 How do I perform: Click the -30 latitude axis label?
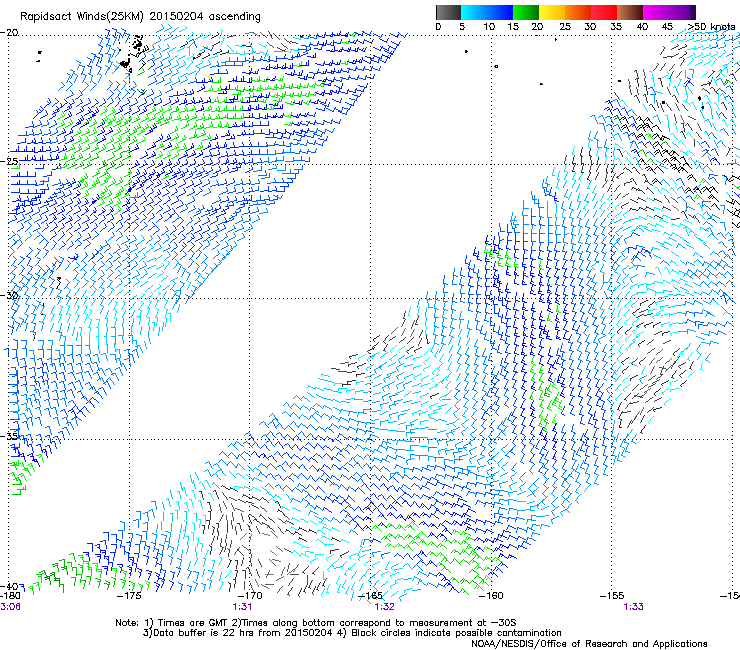pyautogui.click(x=9, y=295)
